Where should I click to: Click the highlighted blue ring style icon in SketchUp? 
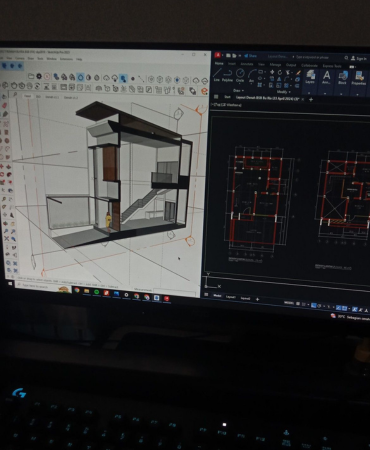click(x=80, y=77)
